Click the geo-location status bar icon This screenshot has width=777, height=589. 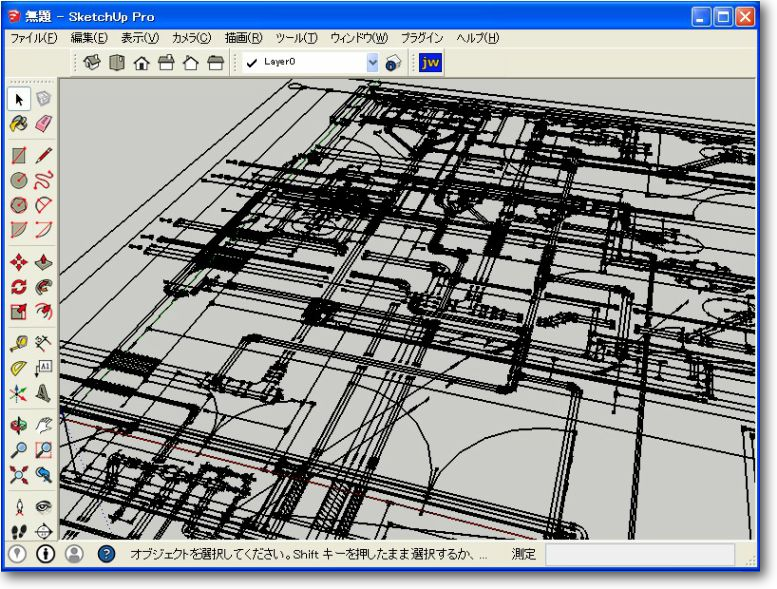(x=18, y=553)
